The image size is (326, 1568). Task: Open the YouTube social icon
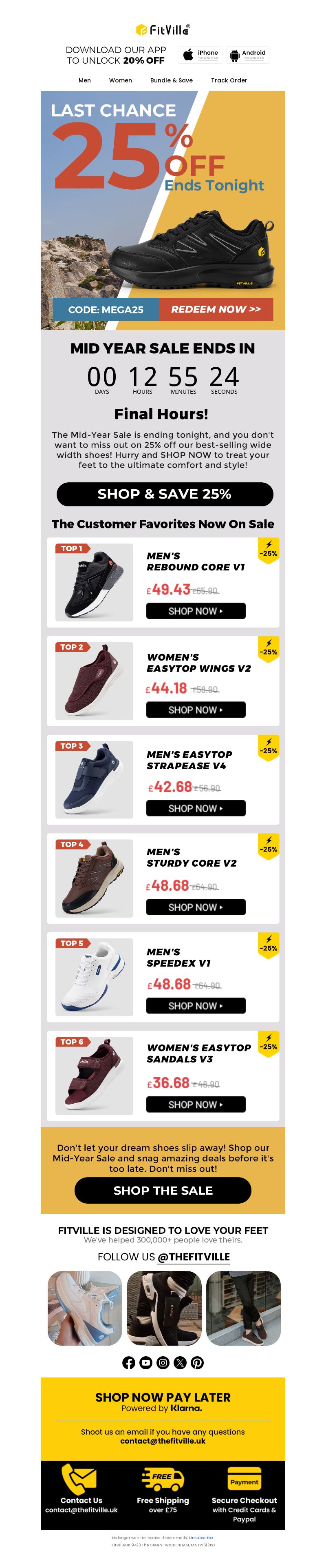click(145, 1362)
